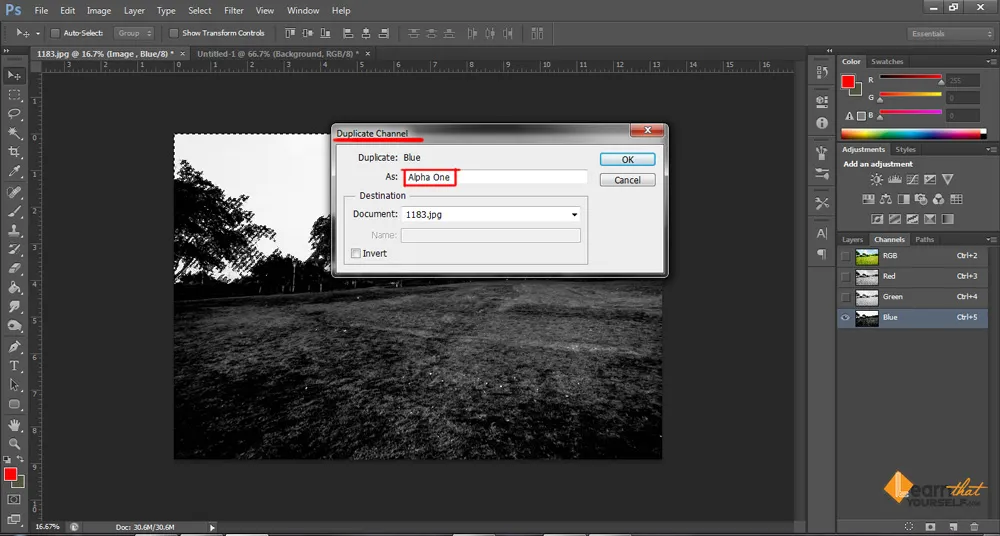Enable the Invert checkbox
This screenshot has width=1000, height=536.
(x=355, y=254)
